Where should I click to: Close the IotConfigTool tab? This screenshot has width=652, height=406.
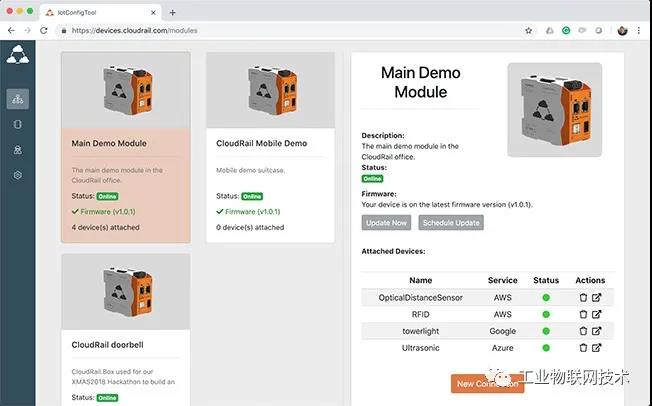pos(153,12)
